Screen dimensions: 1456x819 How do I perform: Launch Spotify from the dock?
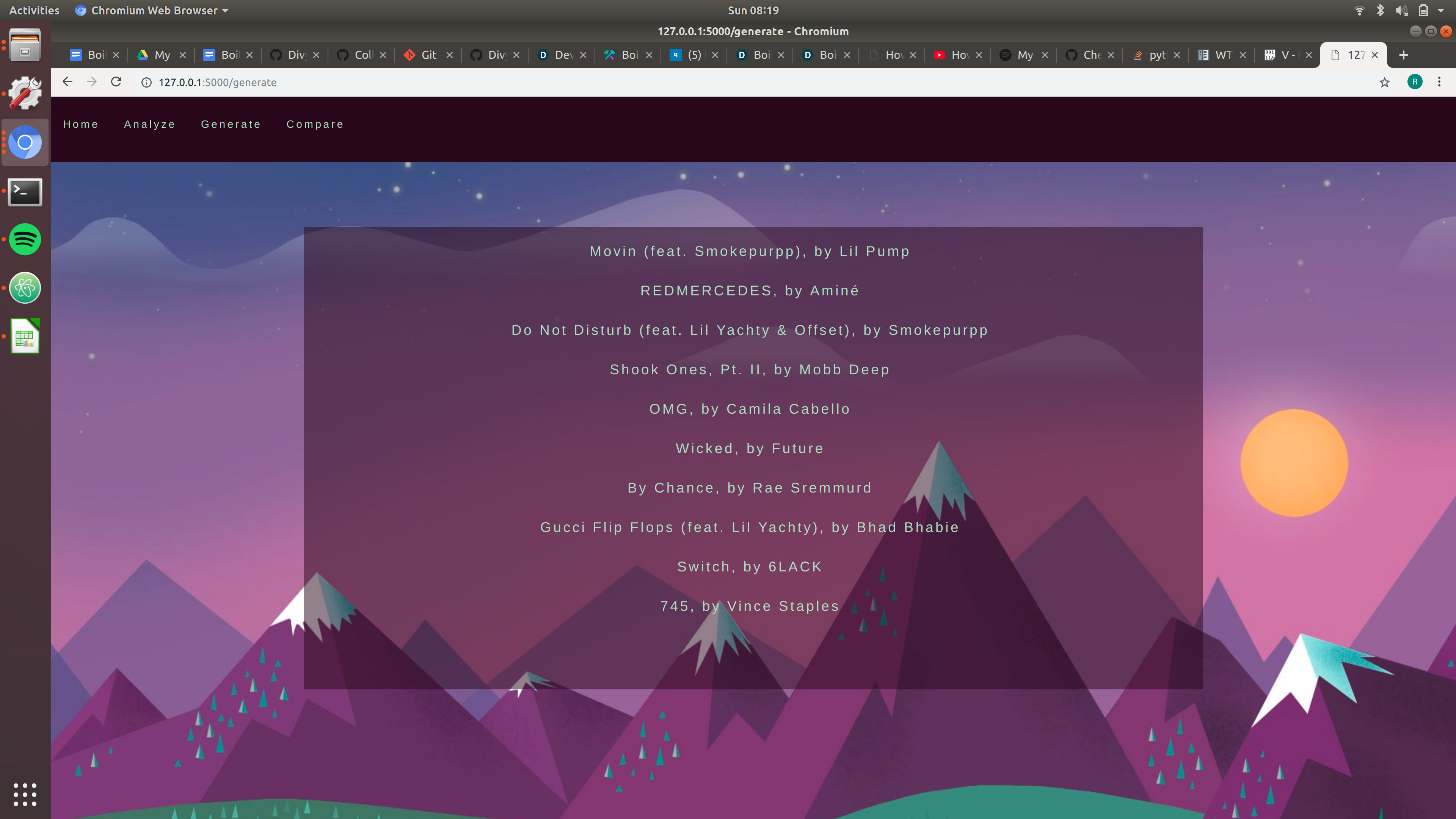coord(25,239)
